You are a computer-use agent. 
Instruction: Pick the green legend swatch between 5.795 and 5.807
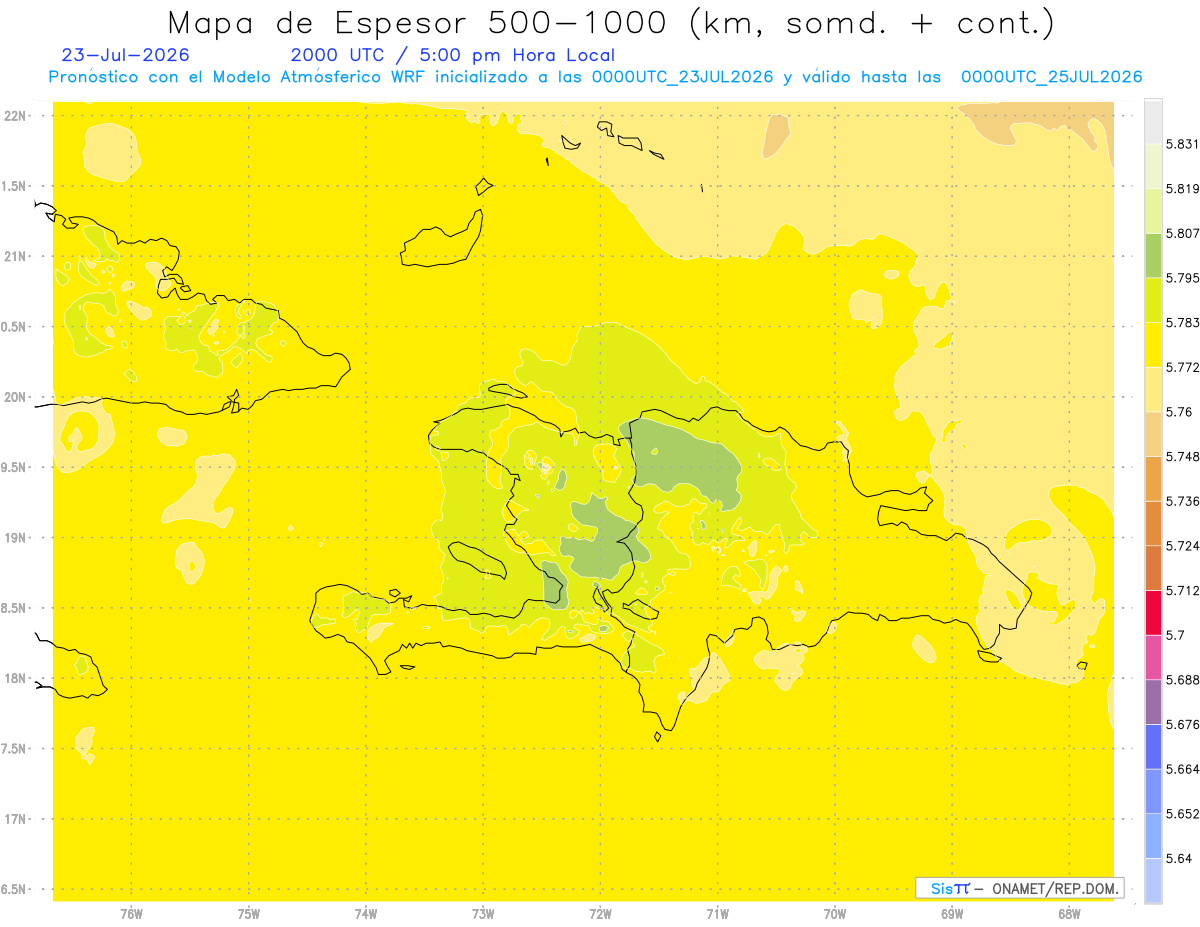1153,255
